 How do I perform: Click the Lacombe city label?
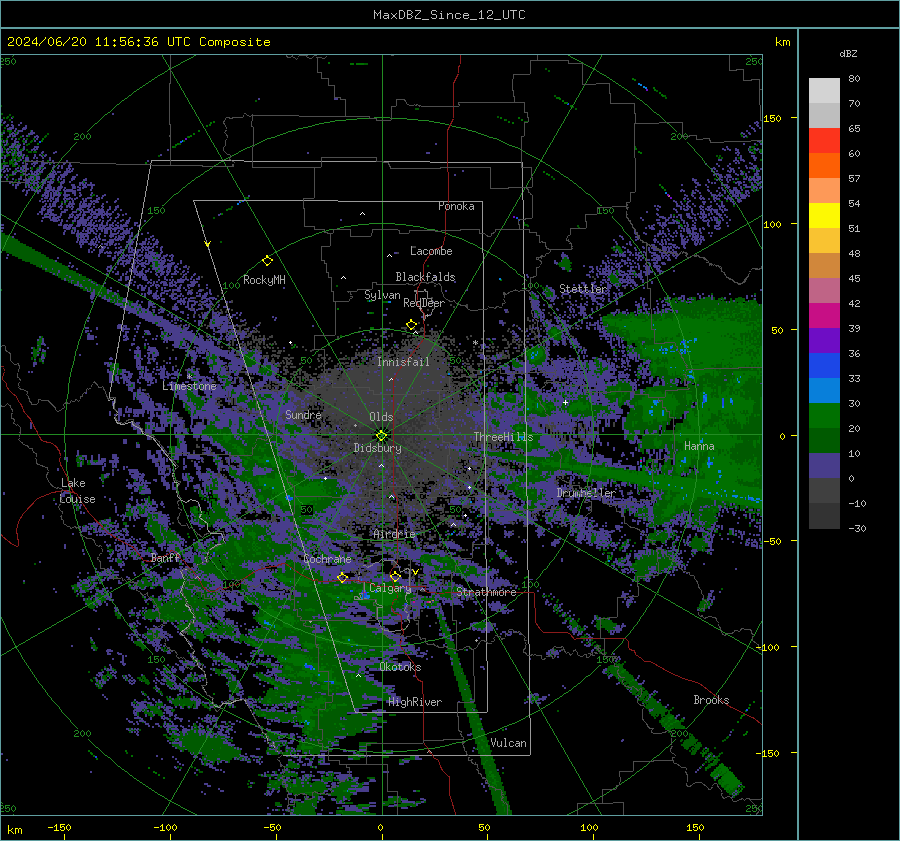coord(431,251)
